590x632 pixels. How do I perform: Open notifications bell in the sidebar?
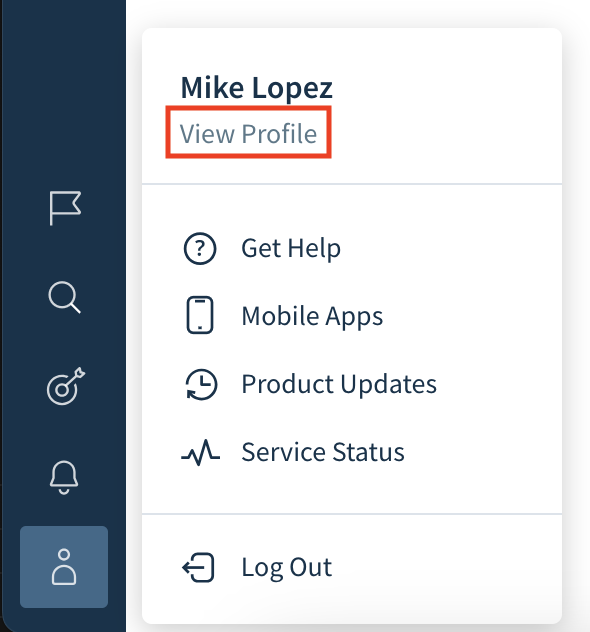[x=64, y=477]
